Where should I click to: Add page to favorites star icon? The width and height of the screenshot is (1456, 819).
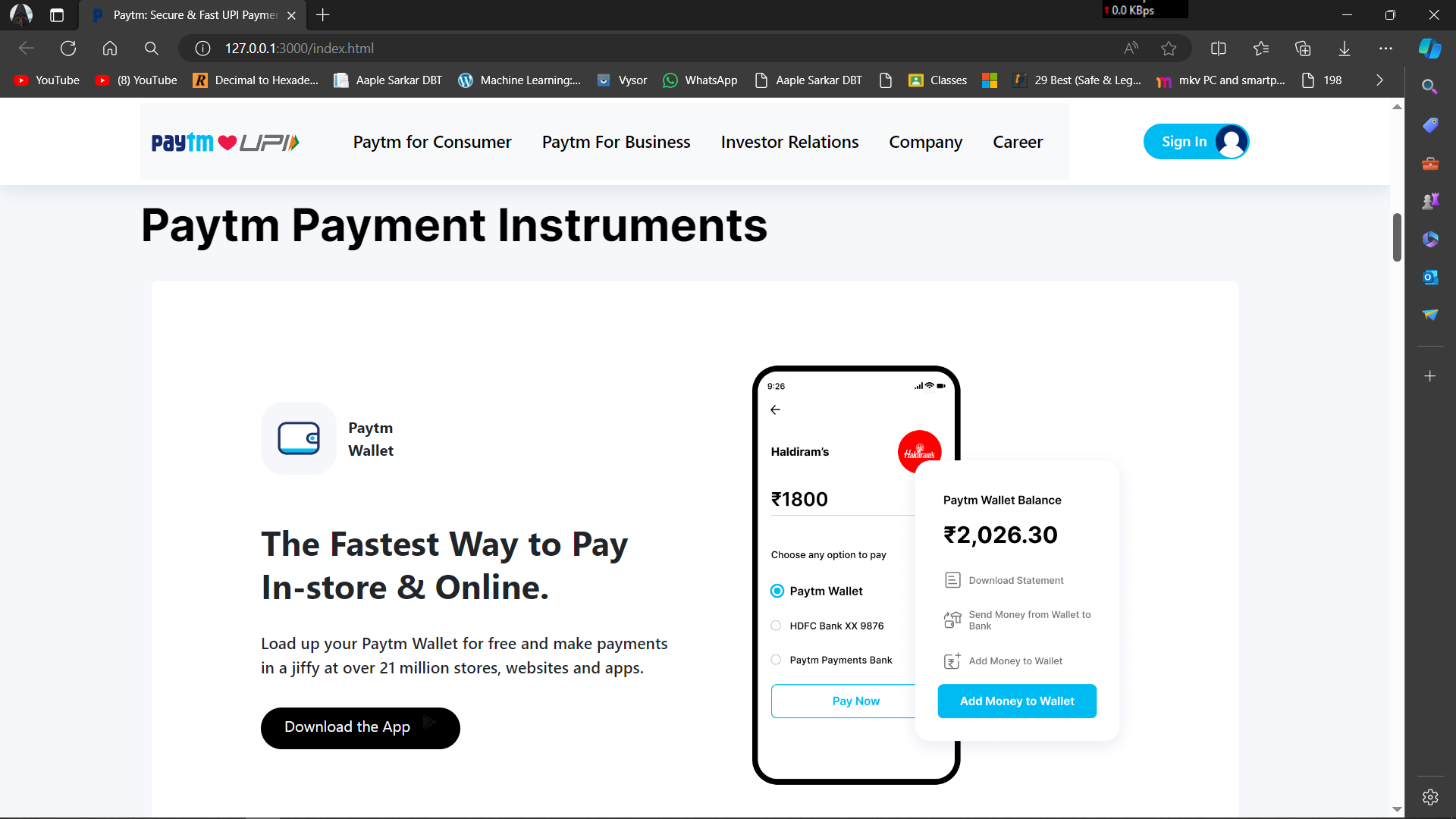(1169, 49)
